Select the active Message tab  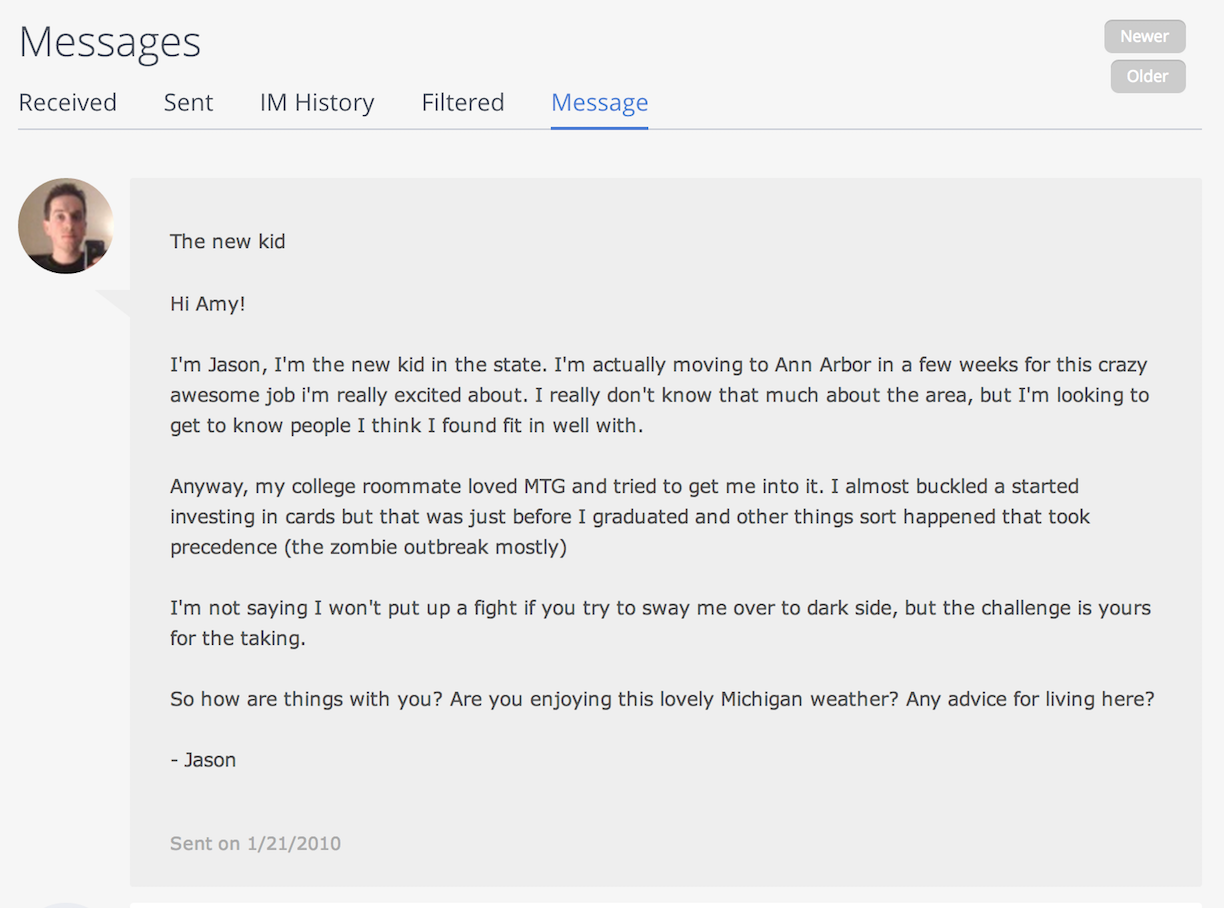tap(599, 103)
